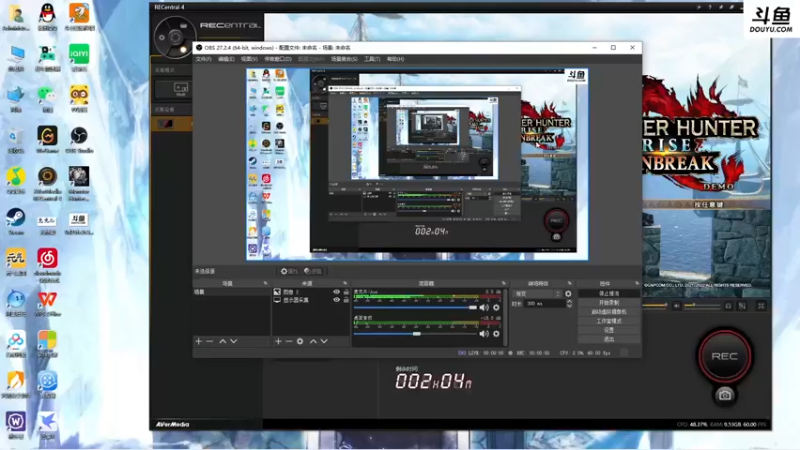Open the Edit (E) menu in OBS
Image resolution: width=800 pixels, height=450 pixels.
click(226, 59)
